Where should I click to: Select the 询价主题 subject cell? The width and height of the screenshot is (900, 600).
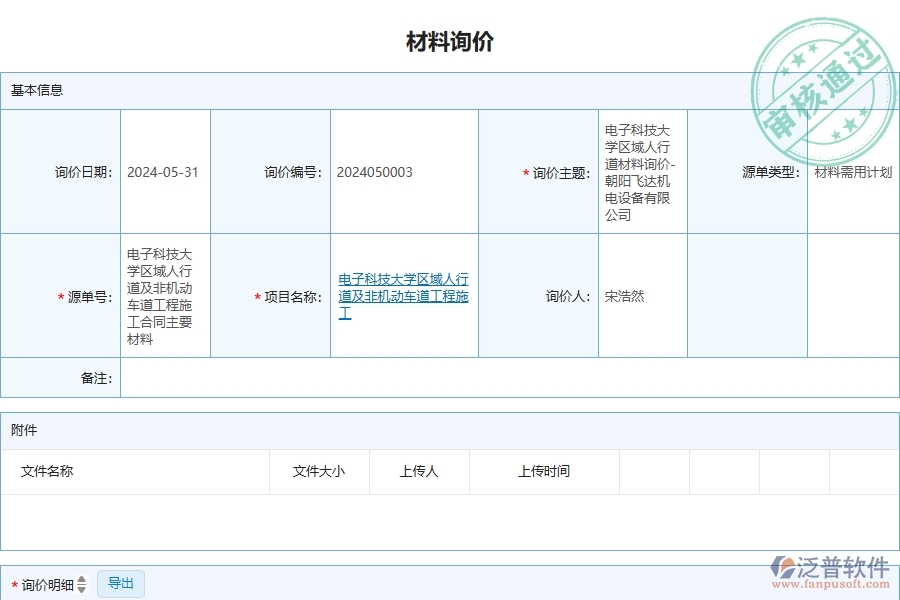(x=641, y=171)
